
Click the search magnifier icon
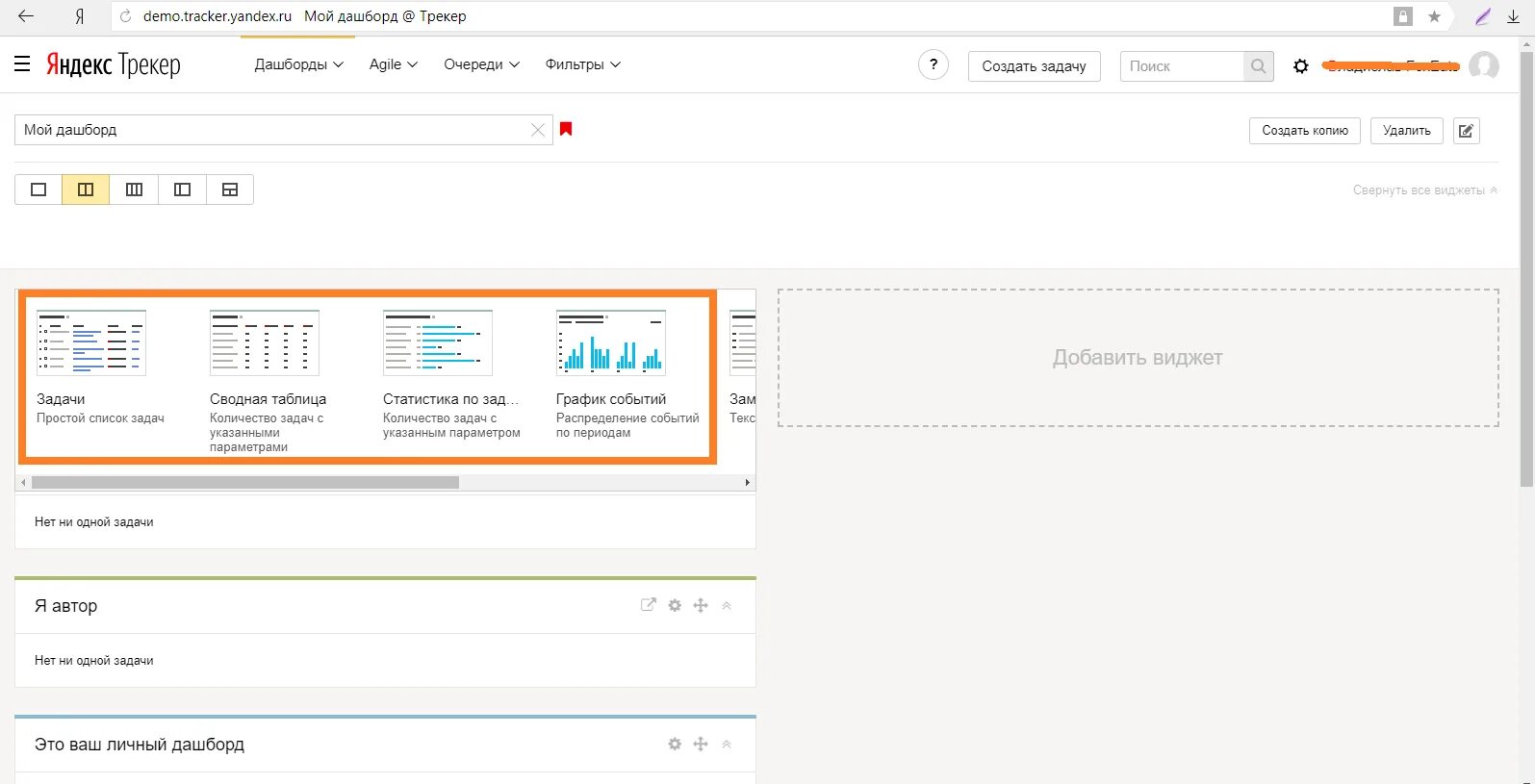coord(1258,66)
